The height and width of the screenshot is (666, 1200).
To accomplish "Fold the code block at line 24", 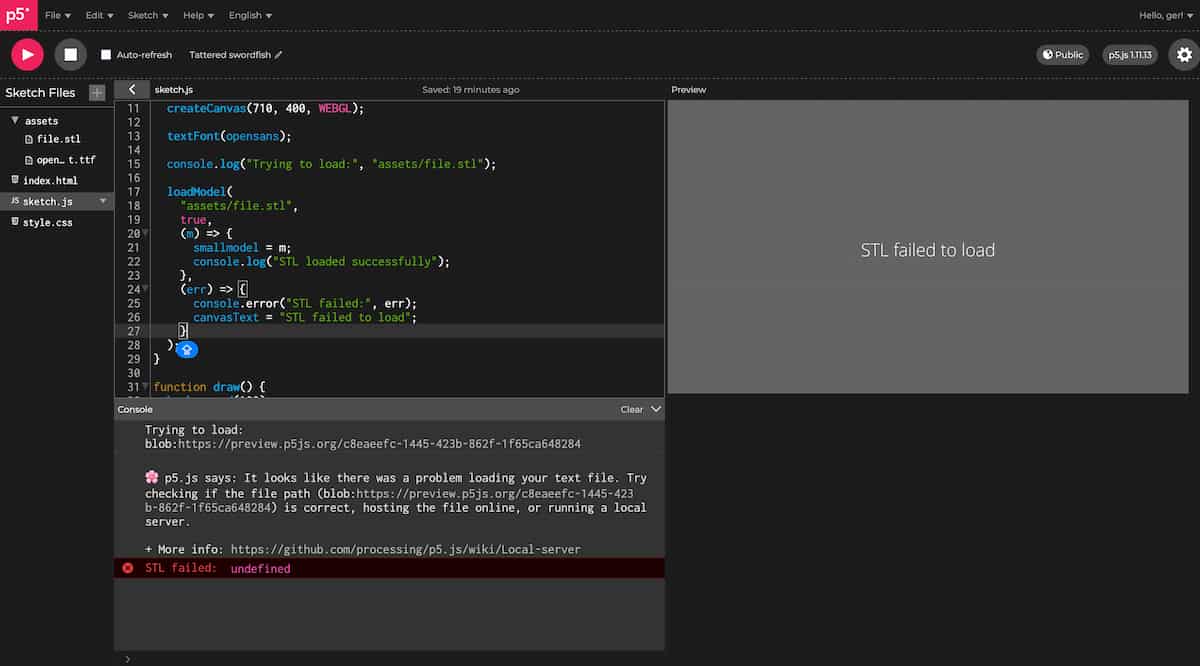I will pyautogui.click(x=146, y=290).
